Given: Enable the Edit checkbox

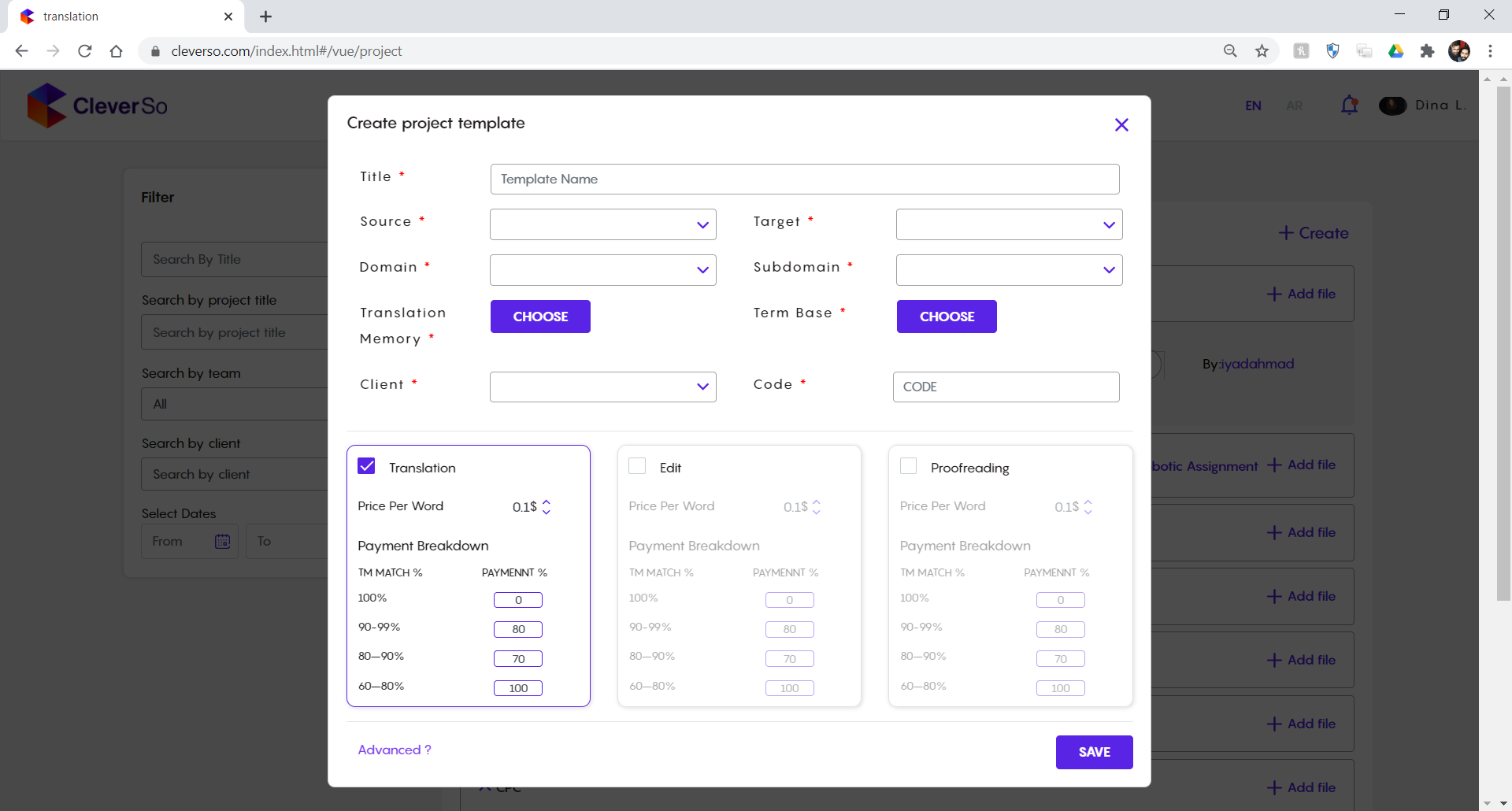Looking at the screenshot, I should [x=637, y=466].
